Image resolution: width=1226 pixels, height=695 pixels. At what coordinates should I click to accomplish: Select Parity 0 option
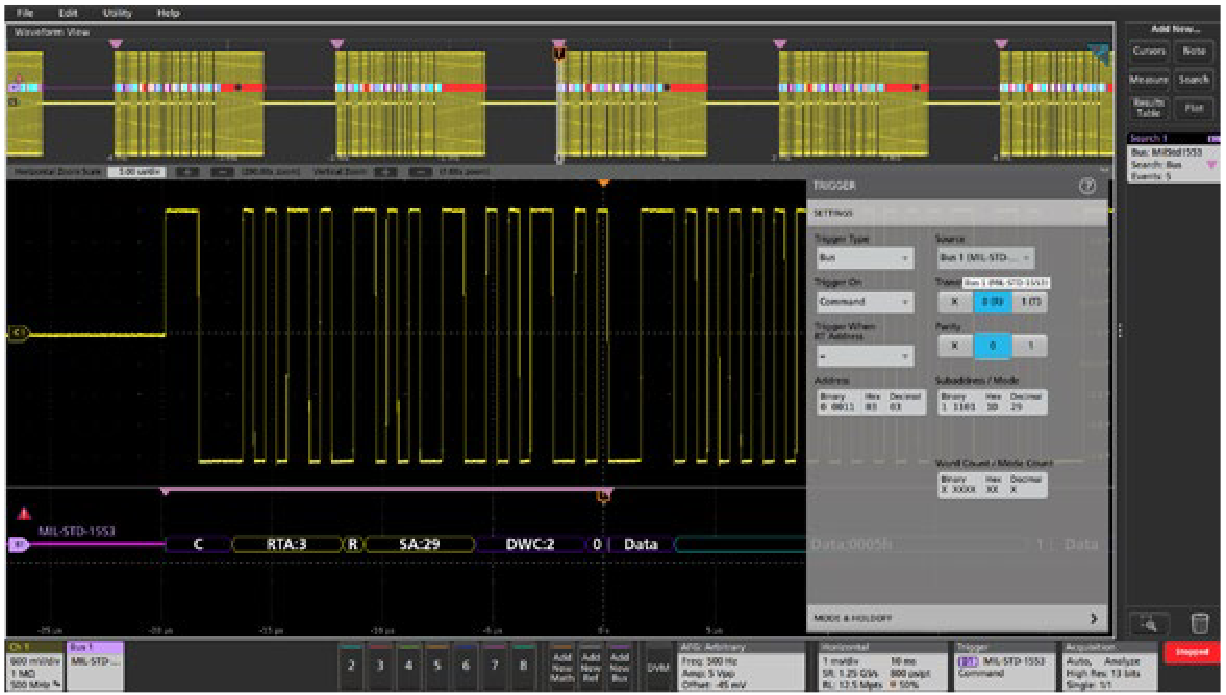pos(993,345)
